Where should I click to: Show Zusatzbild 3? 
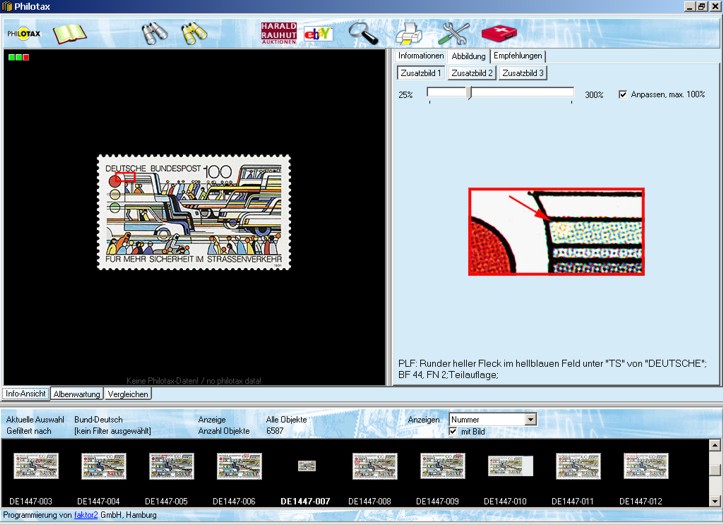coord(523,73)
